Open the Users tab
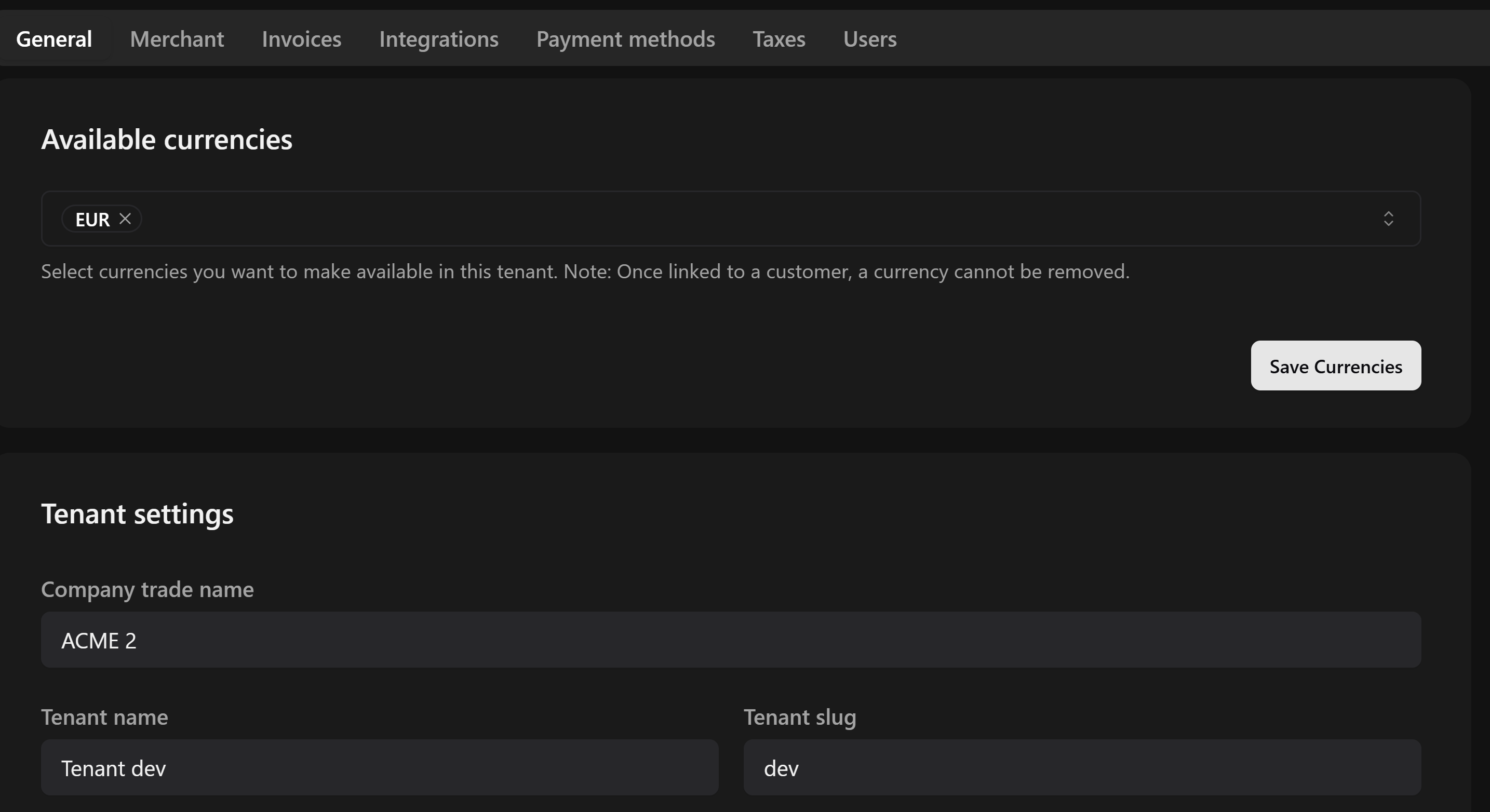Screen dimensions: 1490x812 (x=869, y=39)
